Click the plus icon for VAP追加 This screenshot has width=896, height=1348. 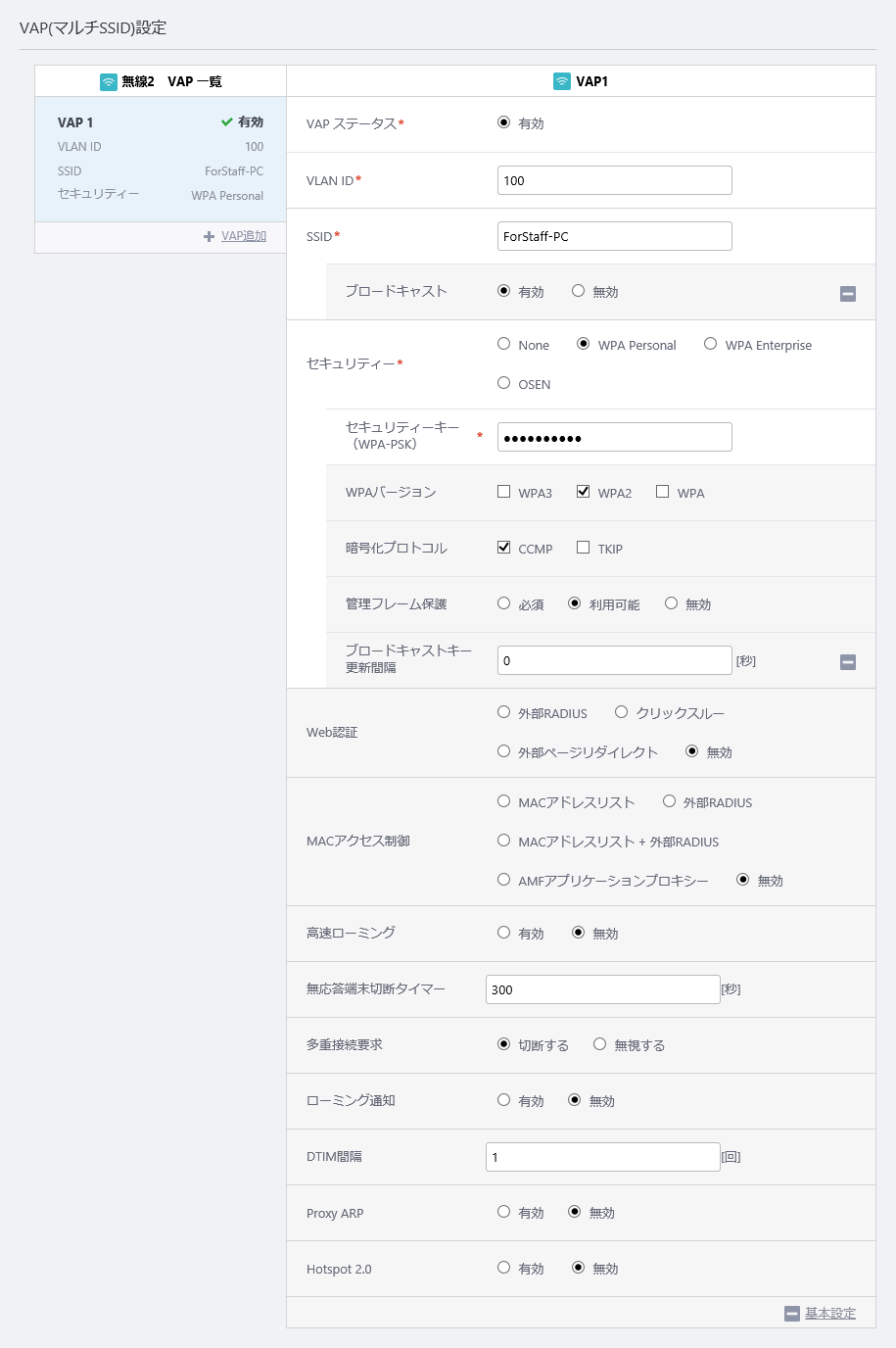[x=209, y=236]
